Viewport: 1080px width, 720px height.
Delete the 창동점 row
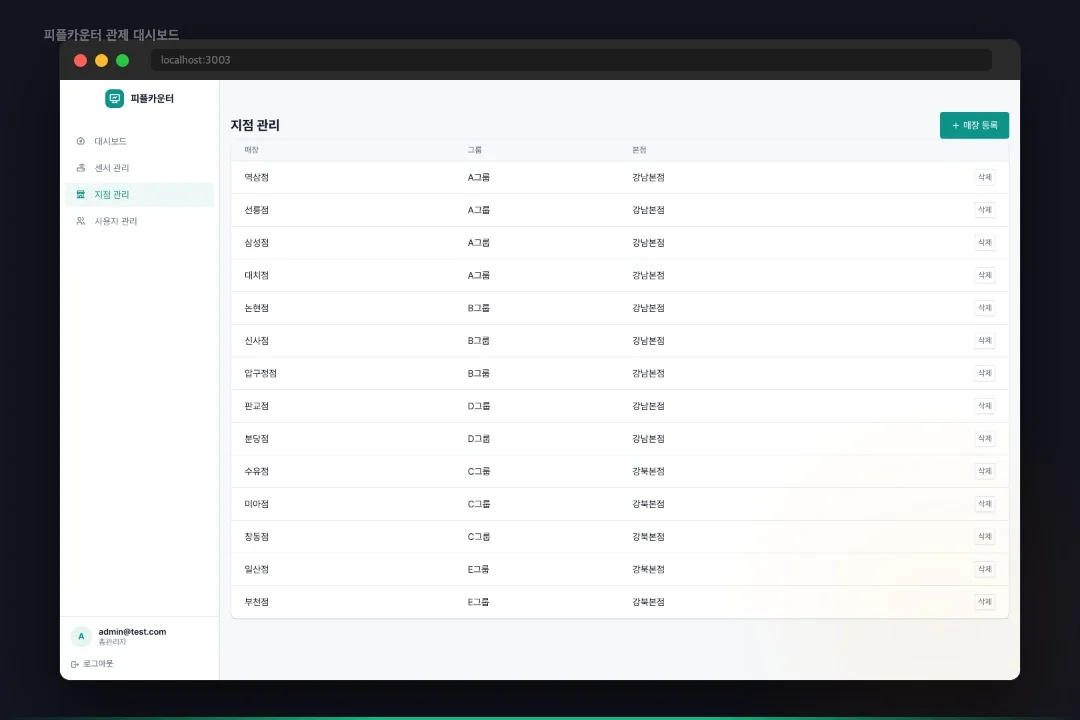pos(984,536)
